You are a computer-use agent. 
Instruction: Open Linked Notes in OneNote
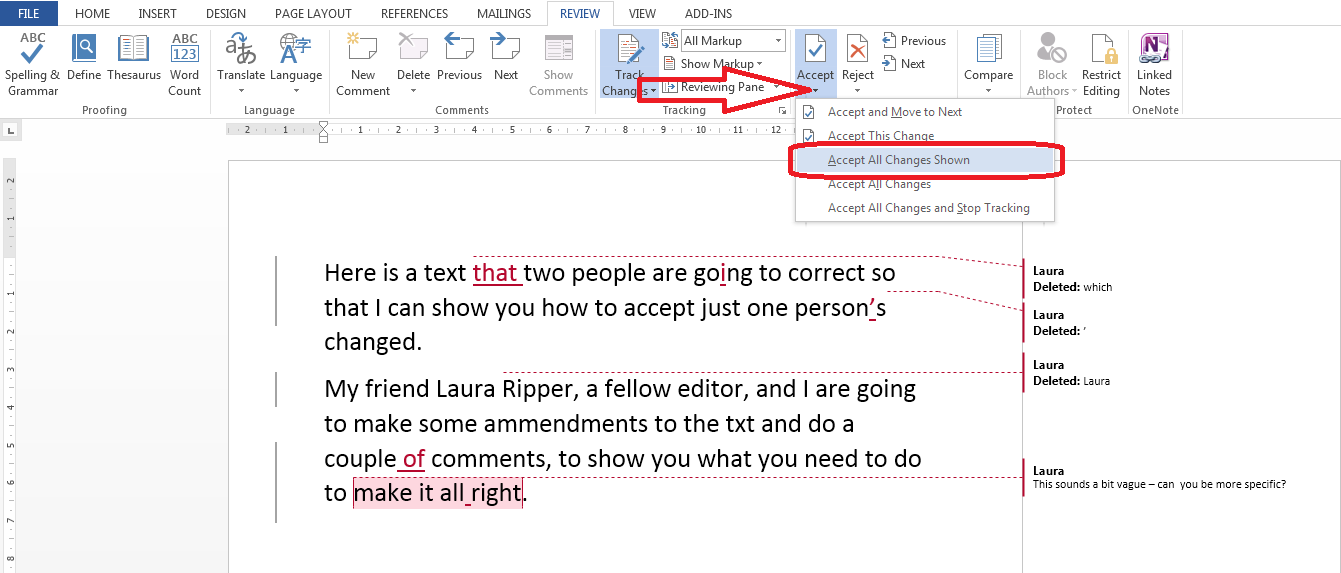tap(1154, 63)
